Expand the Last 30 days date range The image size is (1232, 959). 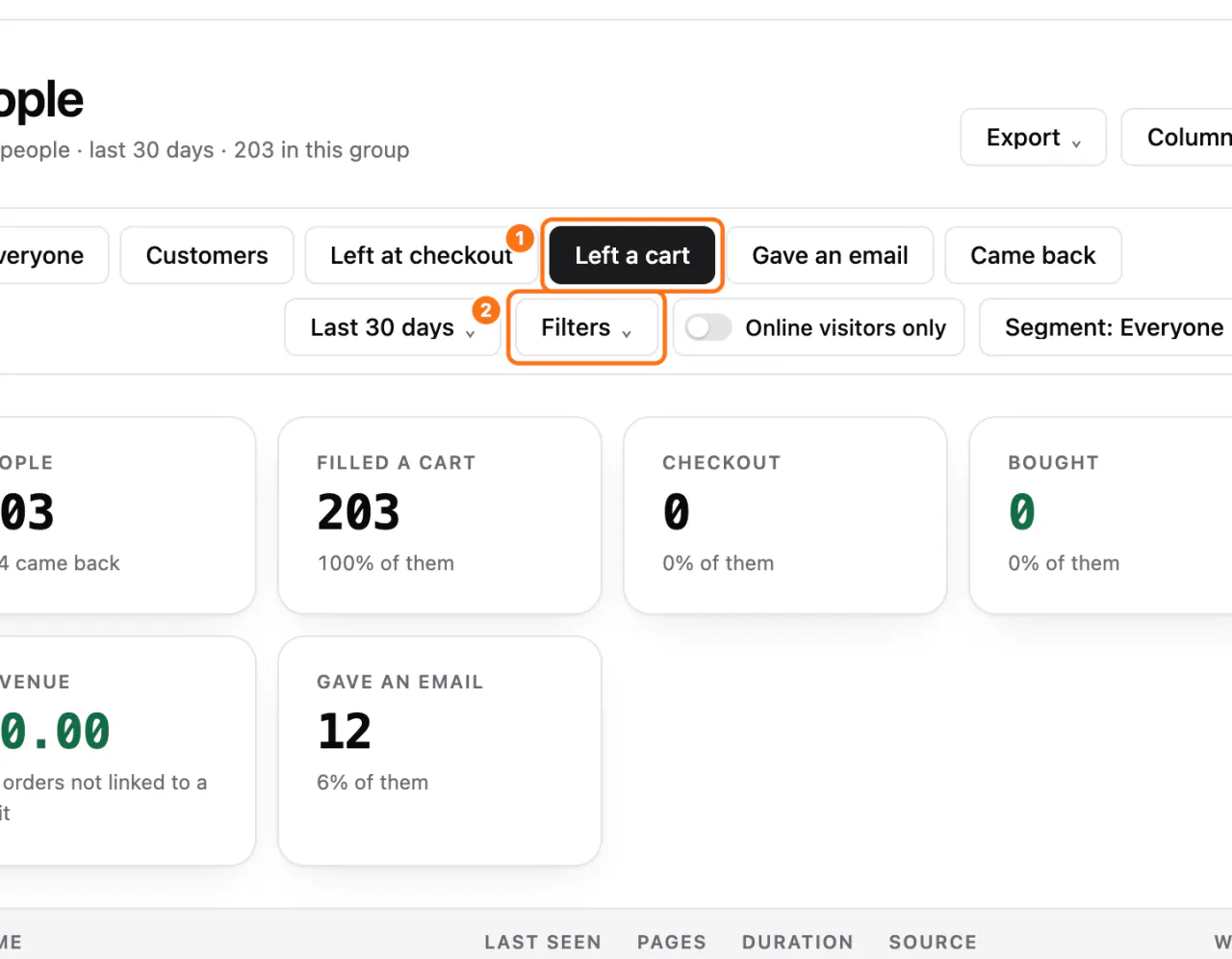(x=393, y=327)
